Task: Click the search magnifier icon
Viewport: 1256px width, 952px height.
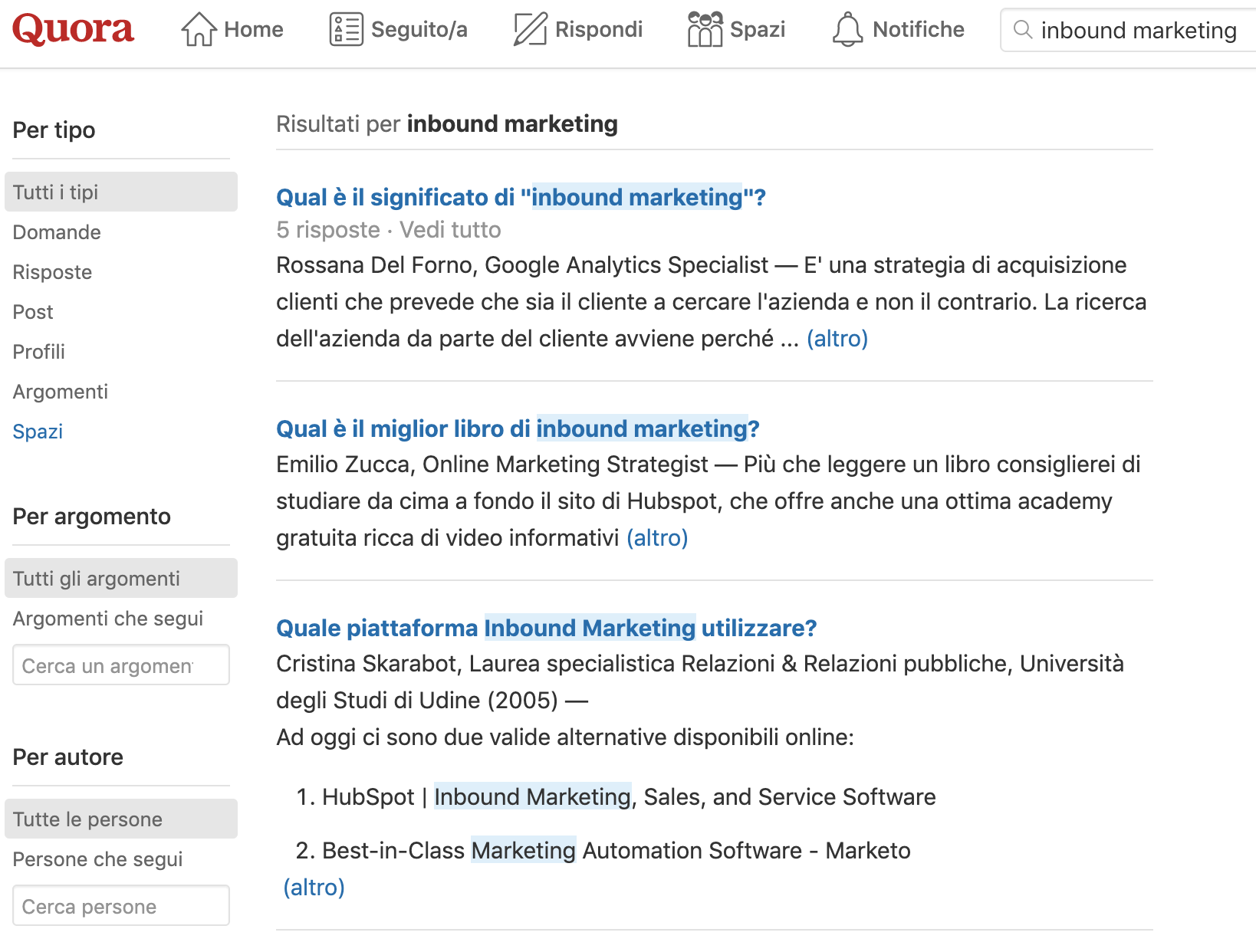Action: [1023, 30]
